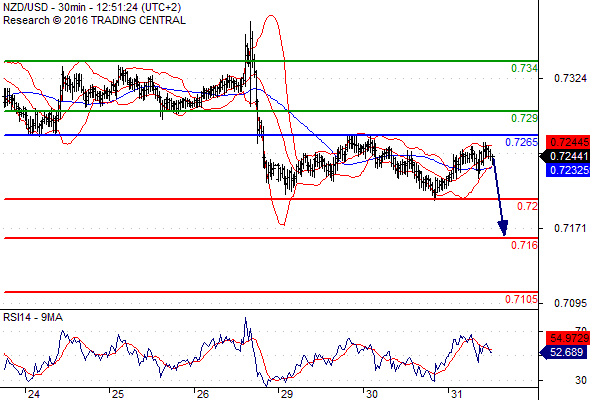This screenshot has height=400, width=590.
Task: Click the red 54.9729 RSI value tag
Action: pos(568,338)
